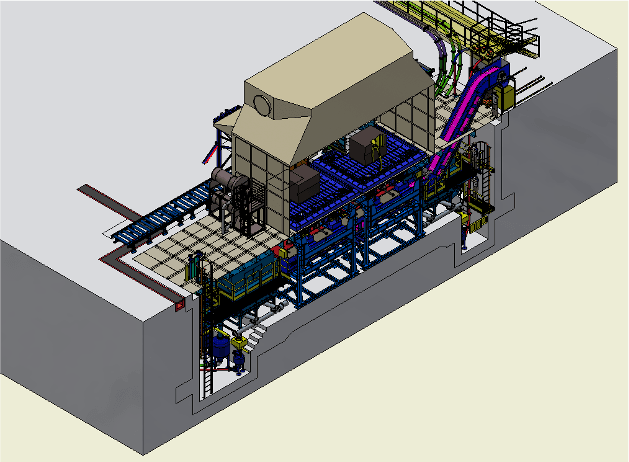The width and height of the screenshot is (629, 462).
Task: Select the small red box at pit corner
Action: (x=179, y=306)
